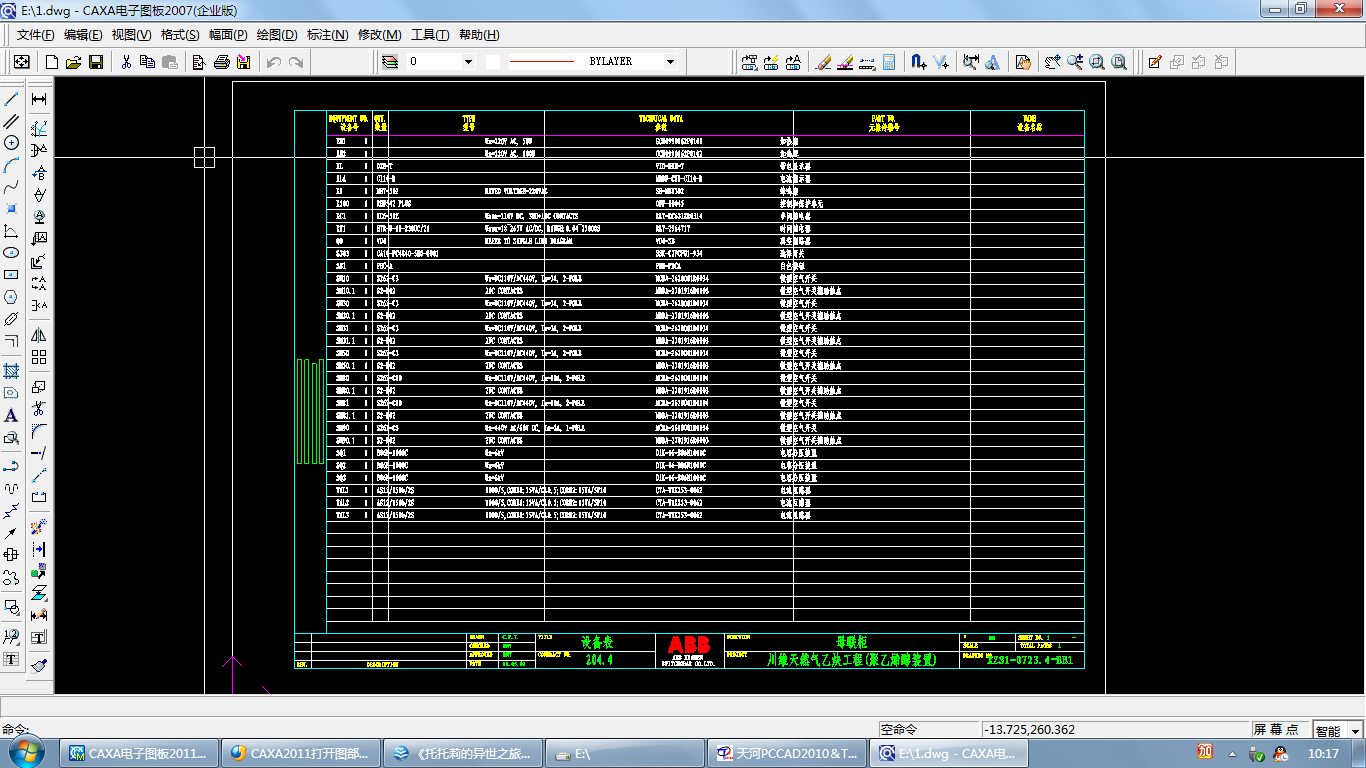
Task: Open the layer control icon
Action: (x=390, y=62)
